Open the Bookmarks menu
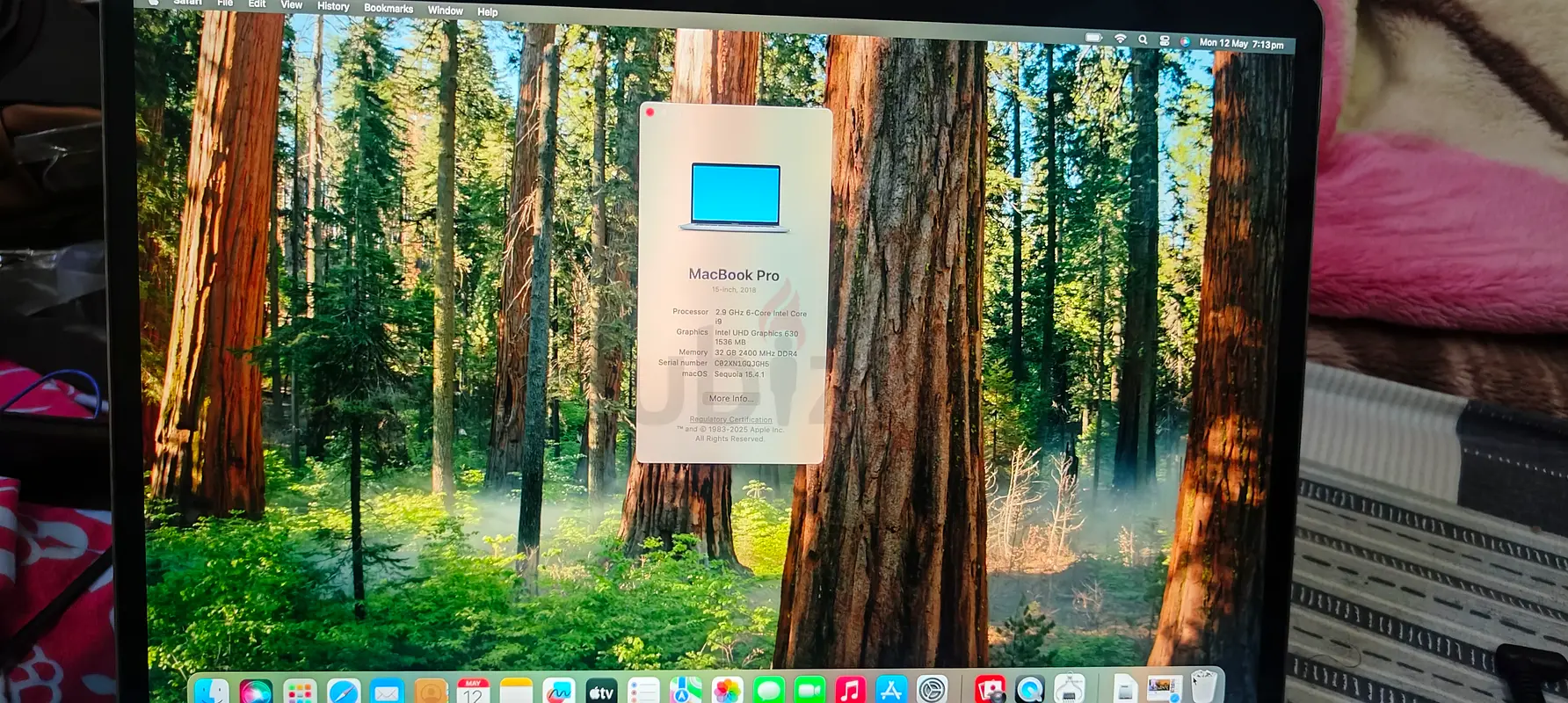This screenshot has width=1568, height=703. coord(388,8)
